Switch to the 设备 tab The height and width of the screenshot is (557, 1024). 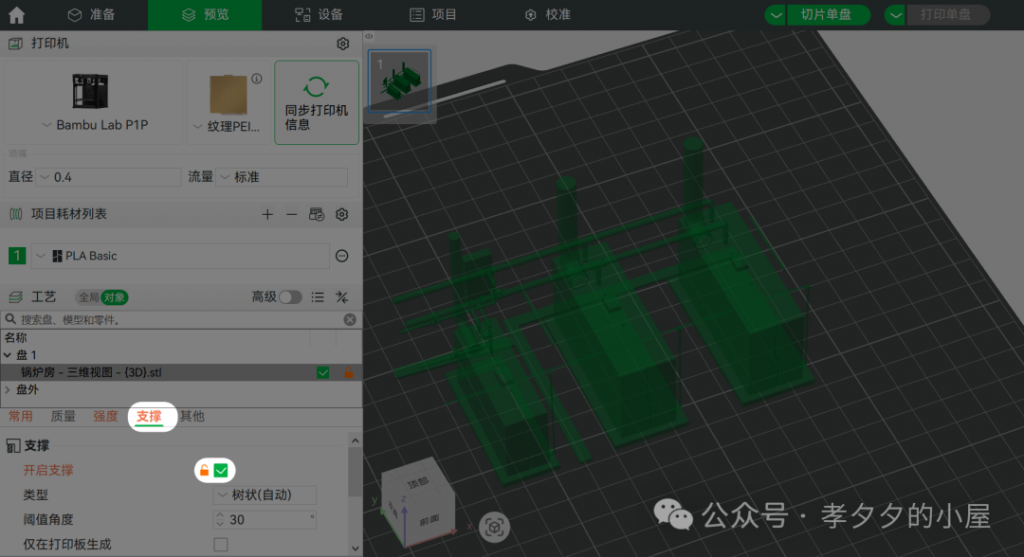[319, 15]
